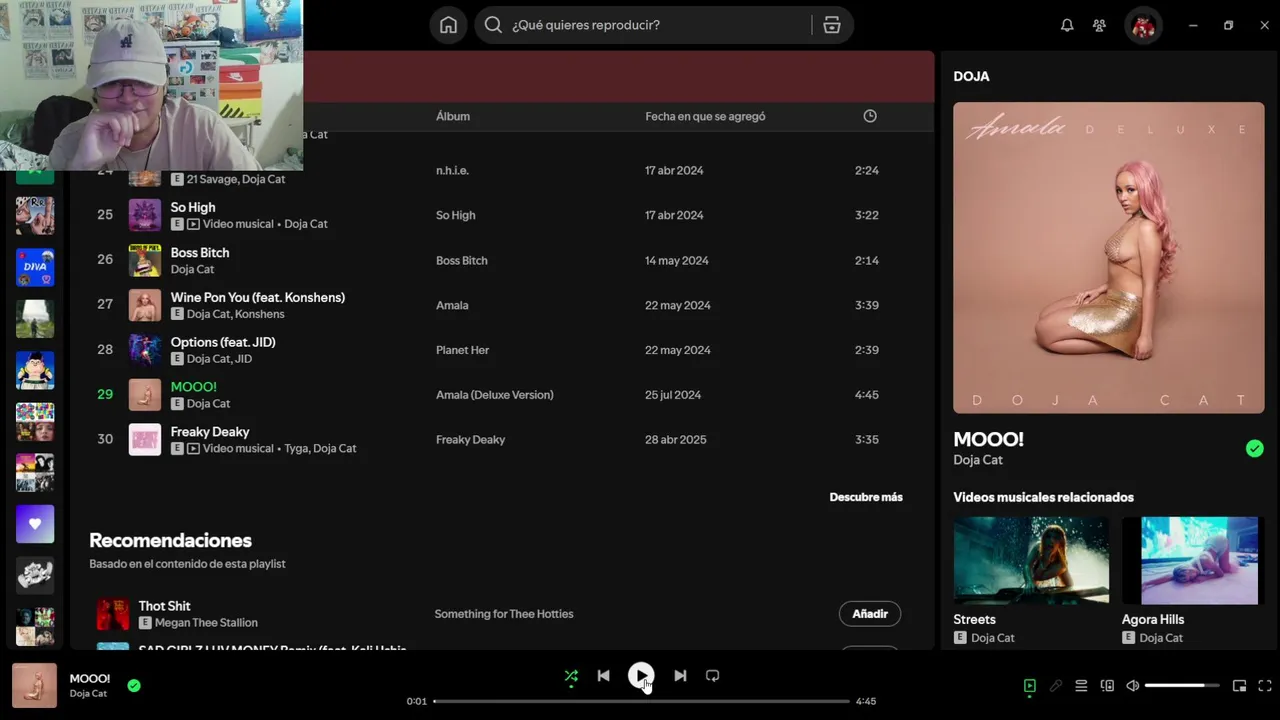Toggle shuffle playback
This screenshot has height=720, width=1280.
pos(571,676)
